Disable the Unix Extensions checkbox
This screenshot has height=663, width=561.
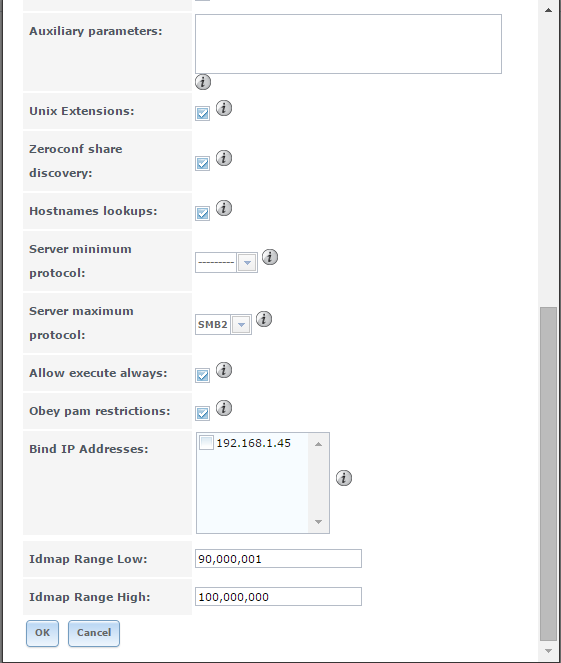(x=203, y=113)
